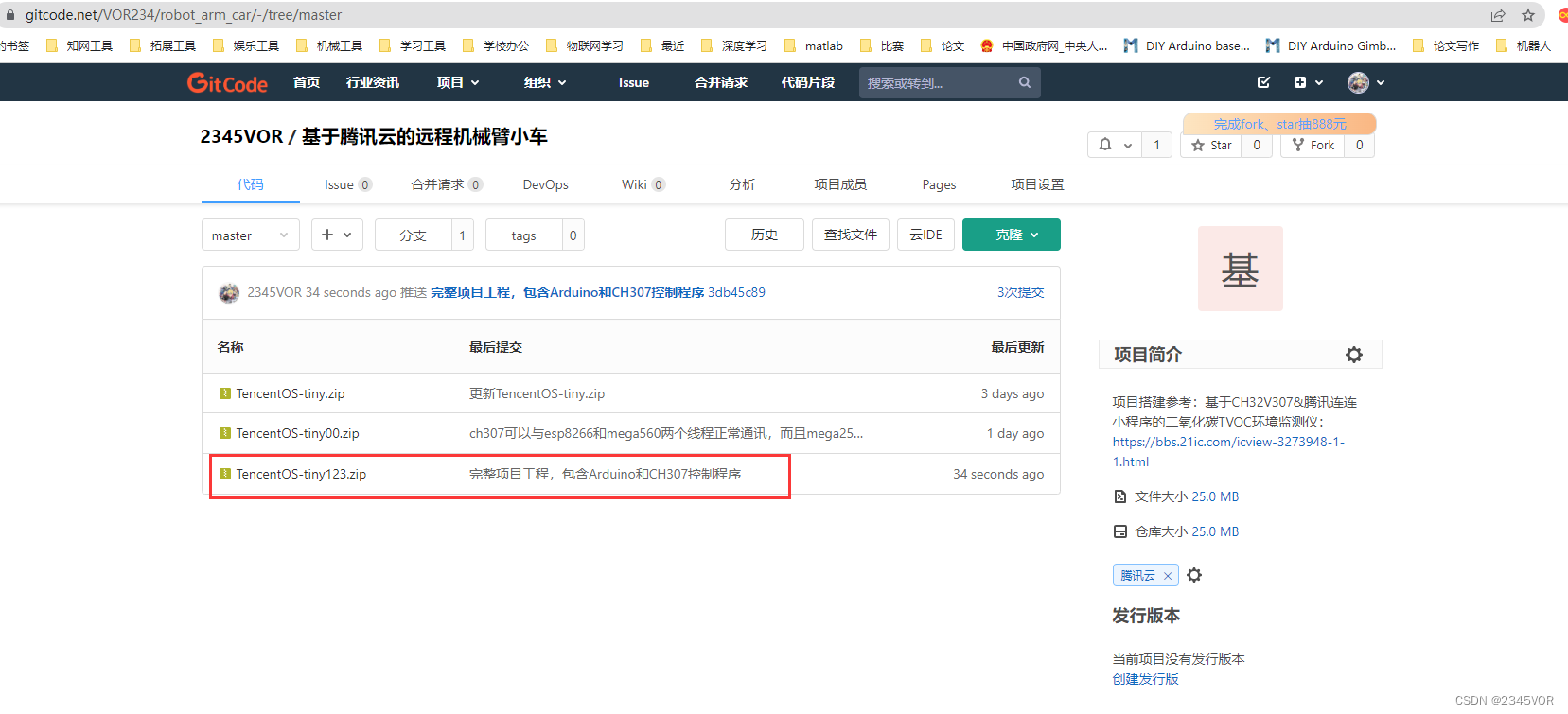1568x714 pixels.
Task: Open Issue in top navbar
Action: (x=633, y=82)
